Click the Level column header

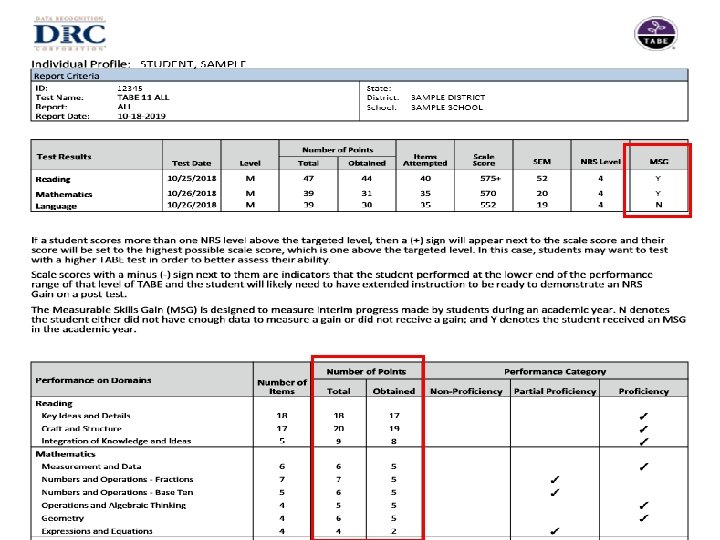pos(250,163)
